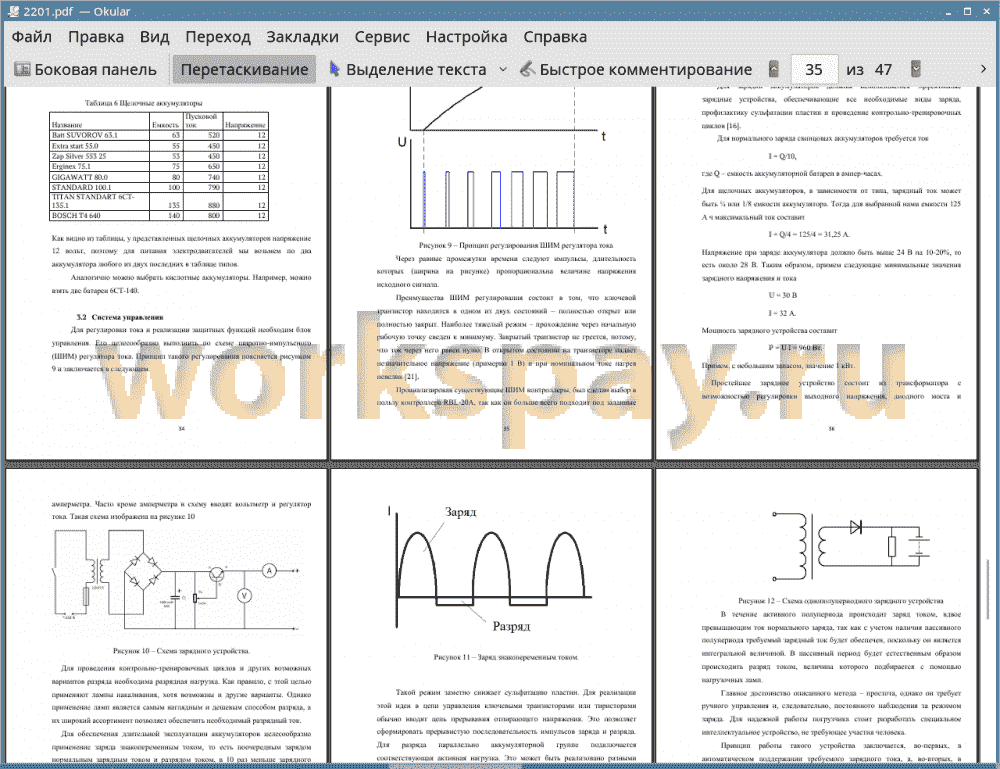Go to the previous page using the arrow icon

774,69
